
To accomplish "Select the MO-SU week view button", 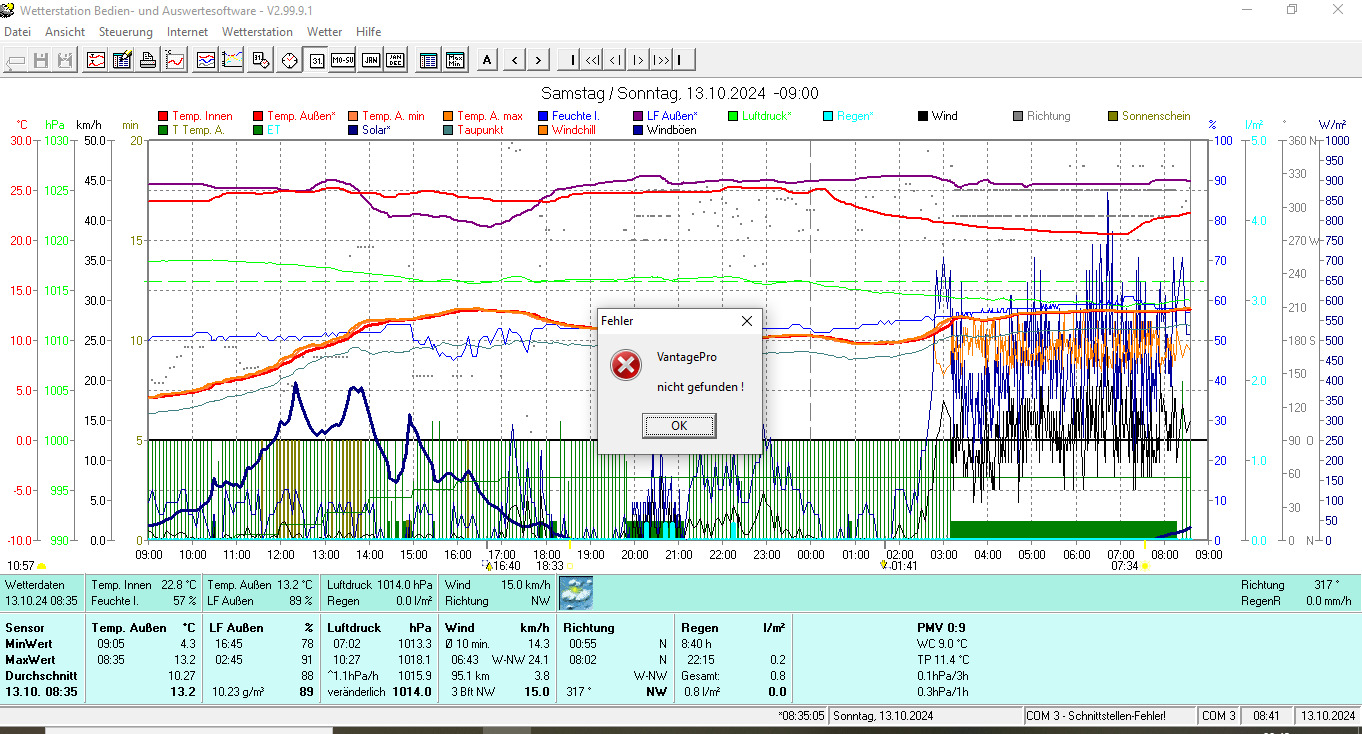I will click(x=343, y=60).
